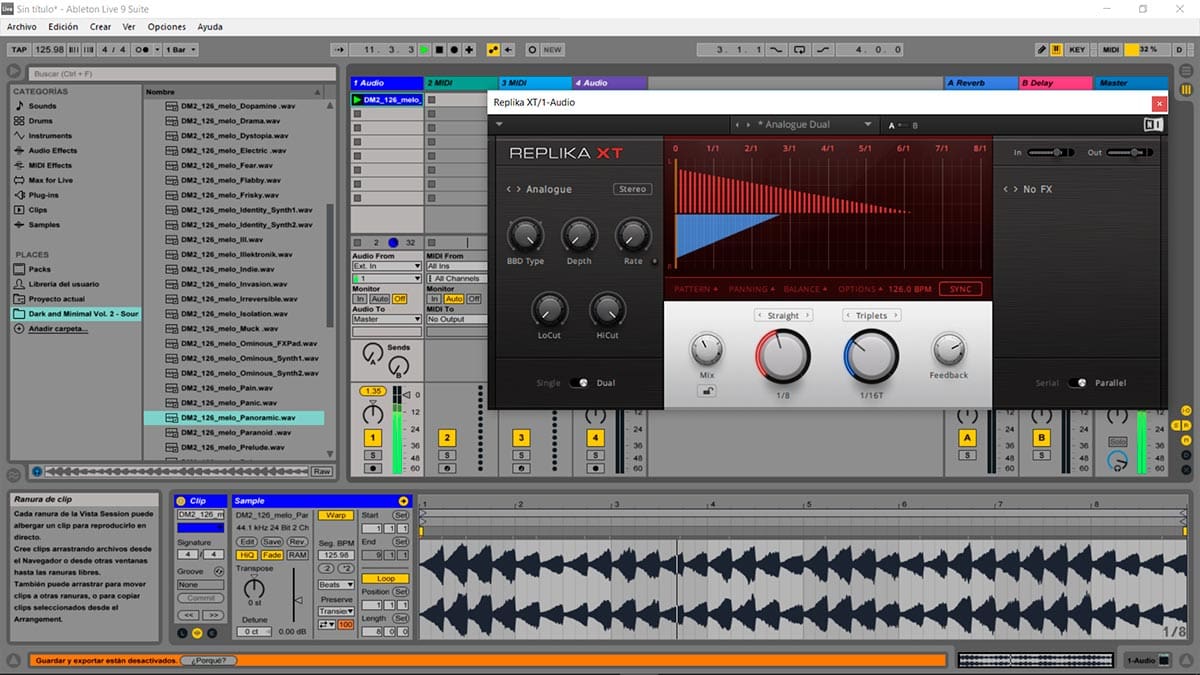The height and width of the screenshot is (675, 1200).
Task: Toggle the metronome button
Action: point(144,49)
